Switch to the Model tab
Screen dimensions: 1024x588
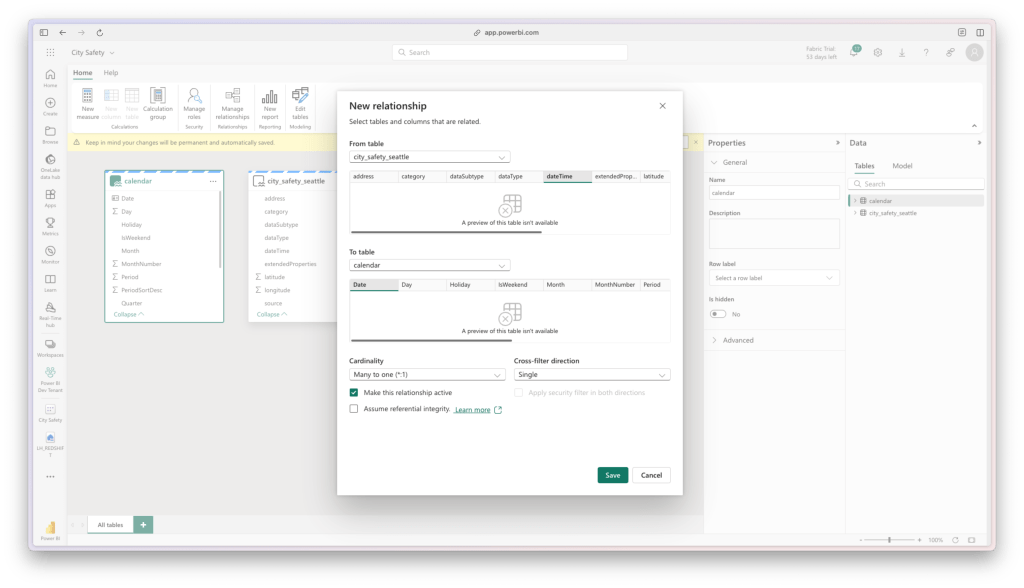[x=901, y=166]
